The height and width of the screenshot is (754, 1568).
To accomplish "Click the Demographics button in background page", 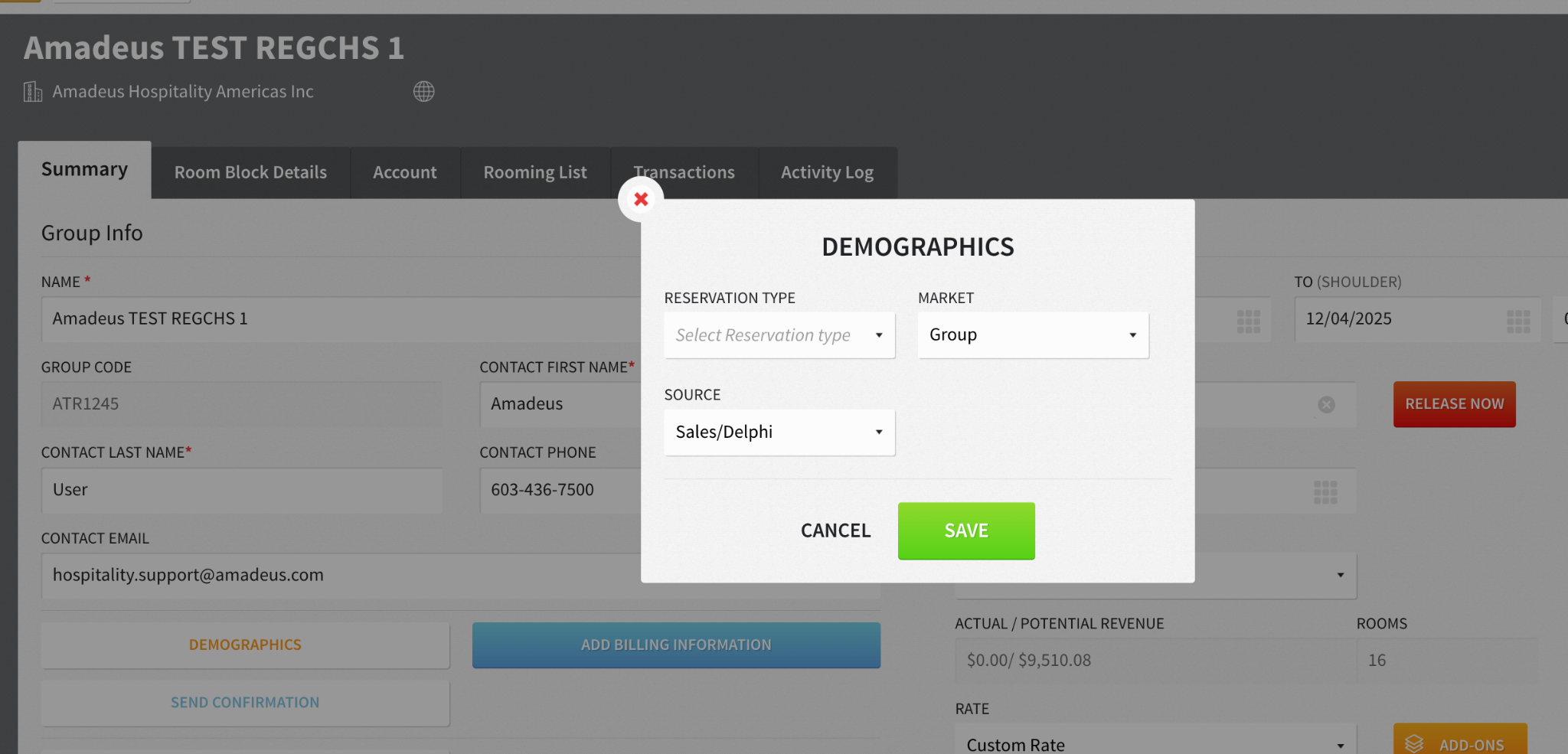I will (x=245, y=645).
